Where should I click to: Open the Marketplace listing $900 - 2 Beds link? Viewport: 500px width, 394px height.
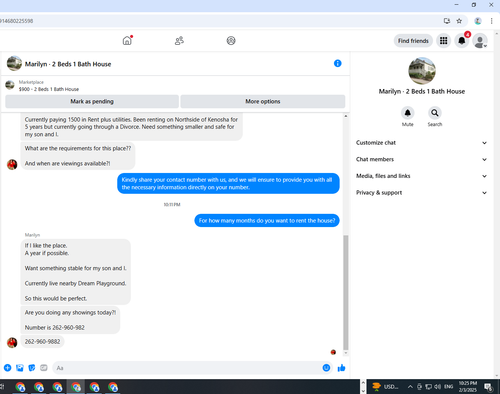[49, 89]
